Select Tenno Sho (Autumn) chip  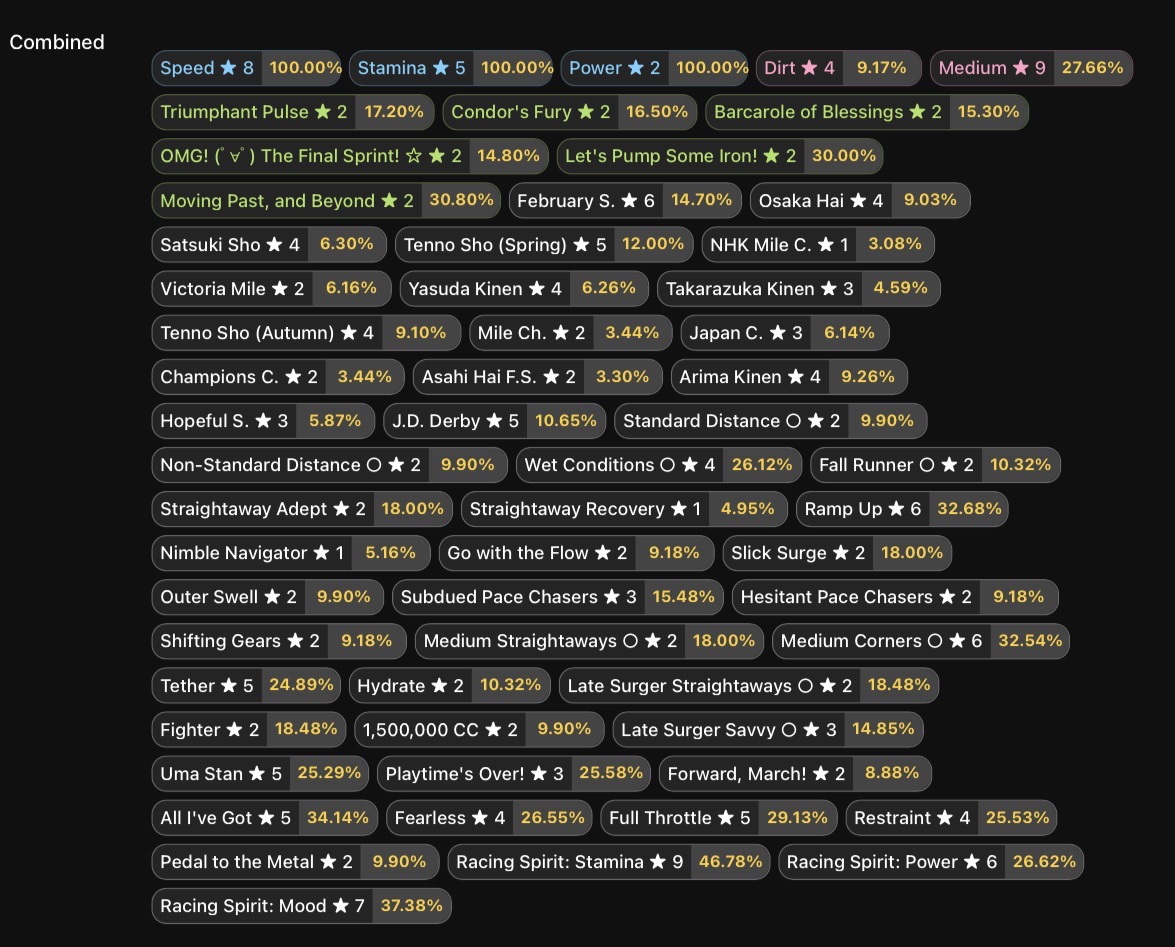click(306, 333)
